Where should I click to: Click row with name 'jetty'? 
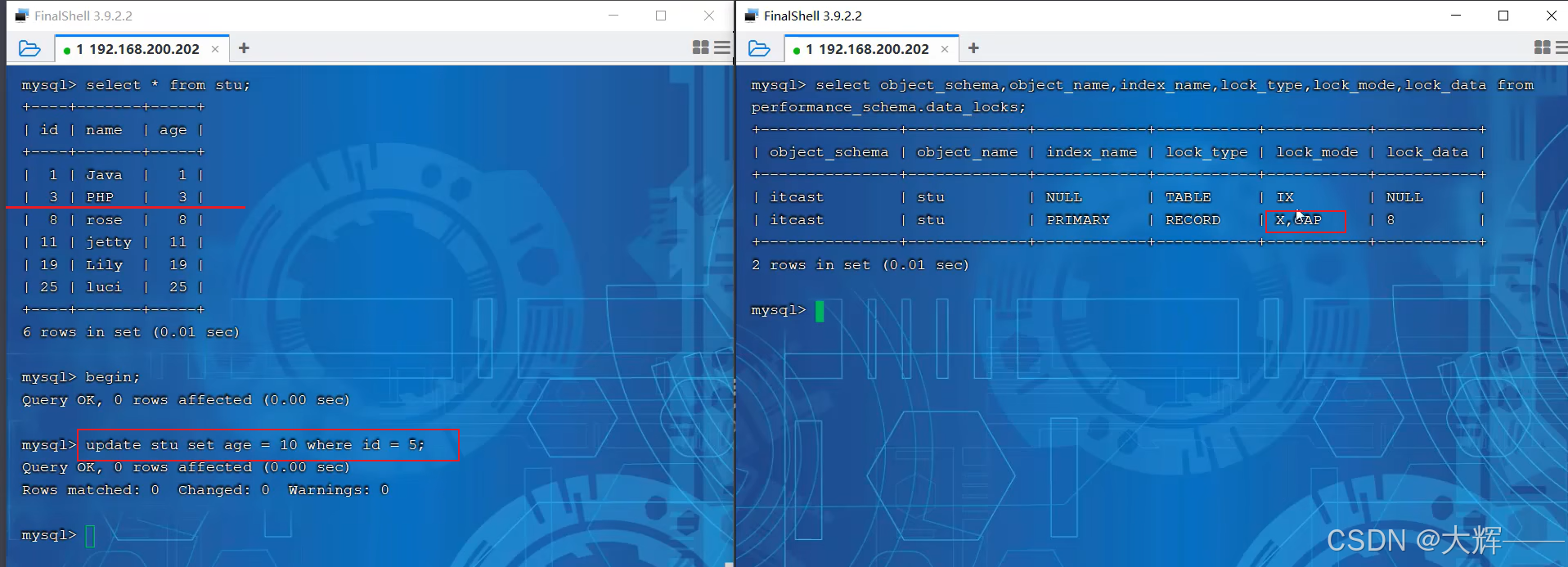pos(113,242)
